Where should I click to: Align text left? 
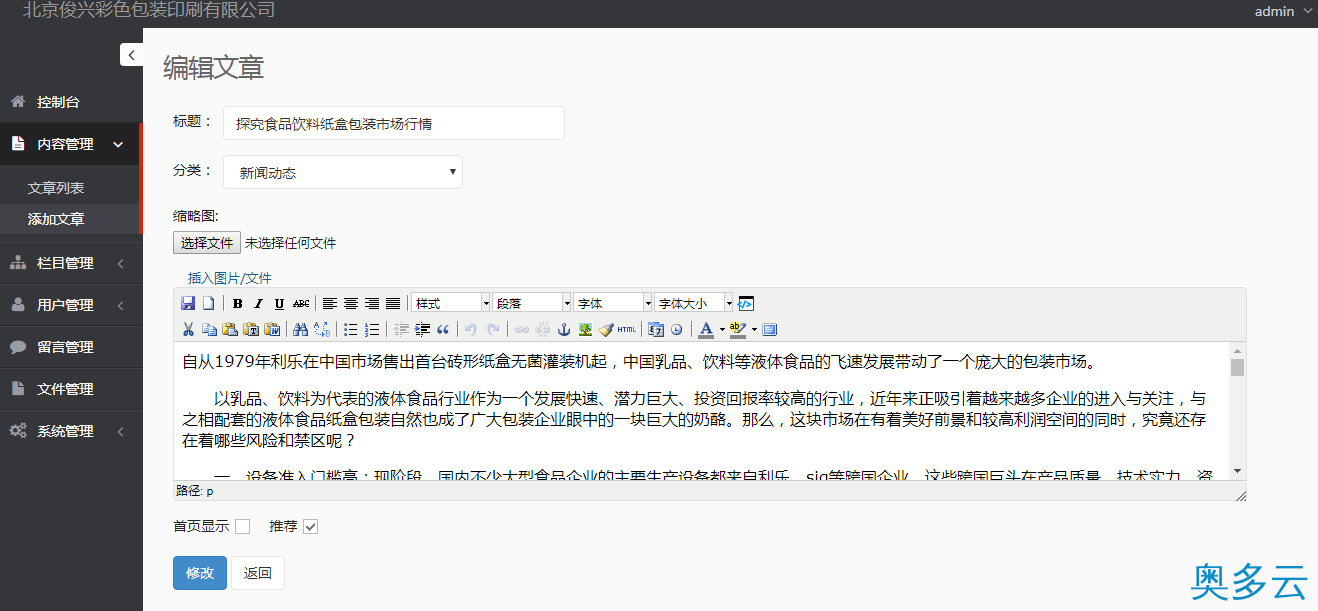pyautogui.click(x=329, y=303)
